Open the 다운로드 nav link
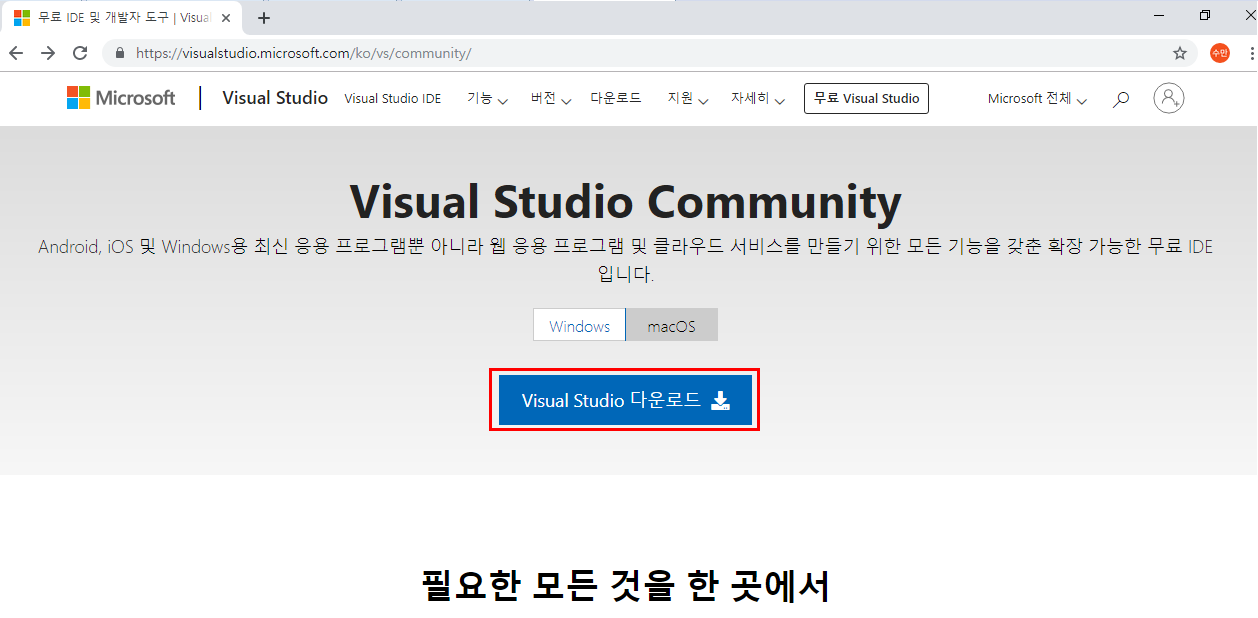 616,98
